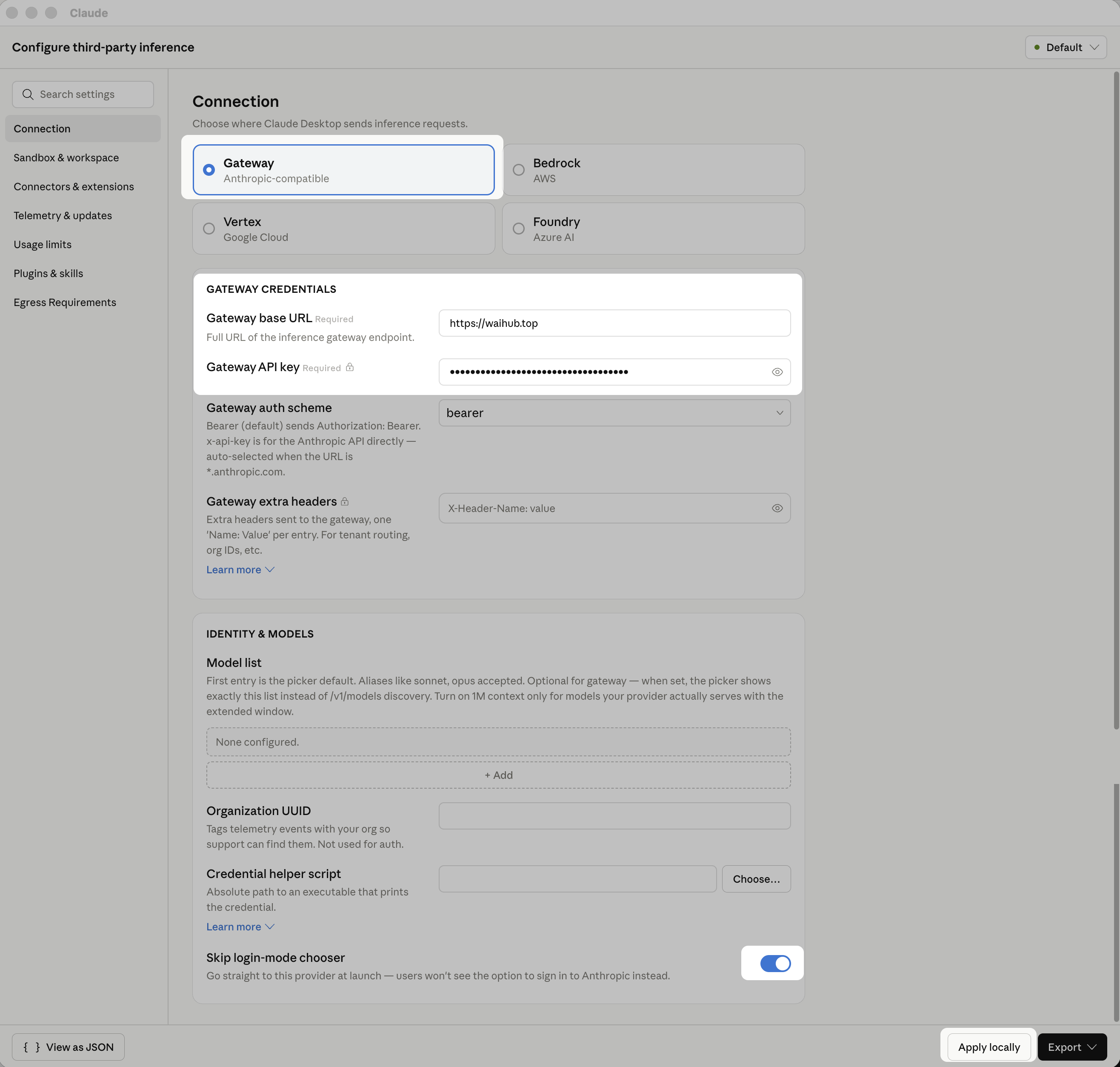The width and height of the screenshot is (1120, 1067).
Task: Open the Usage limits section
Action: point(83,245)
